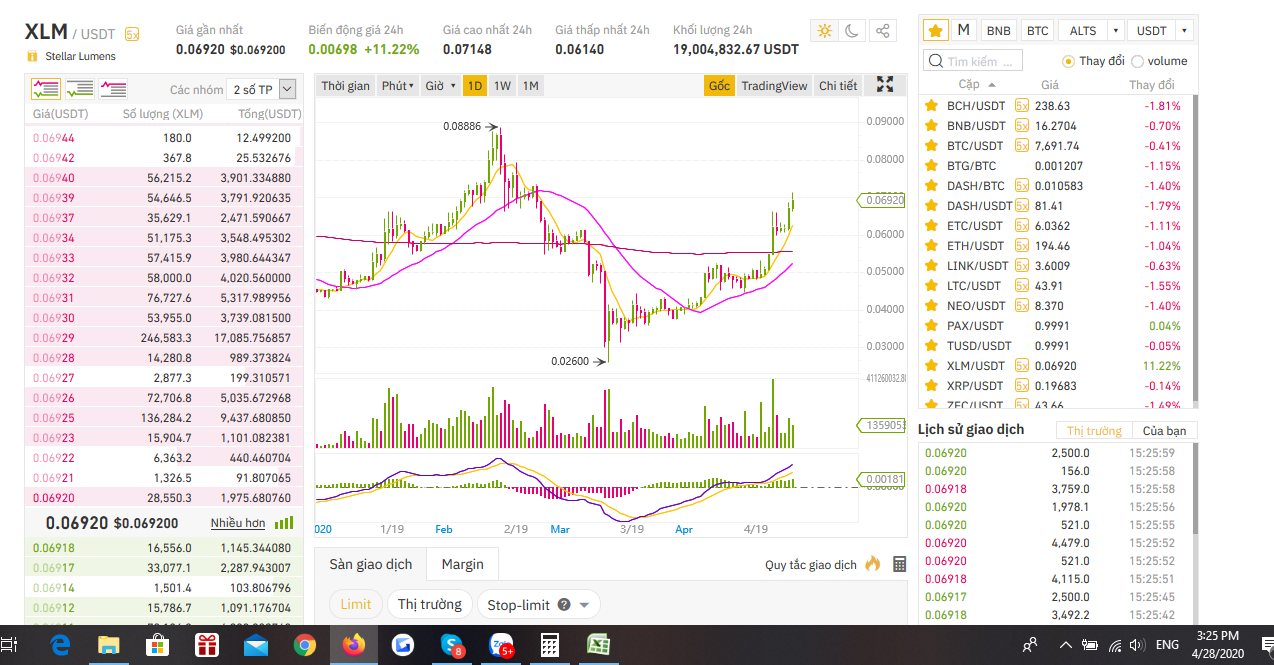
Task: Select volume radio option
Action: click(1137, 61)
